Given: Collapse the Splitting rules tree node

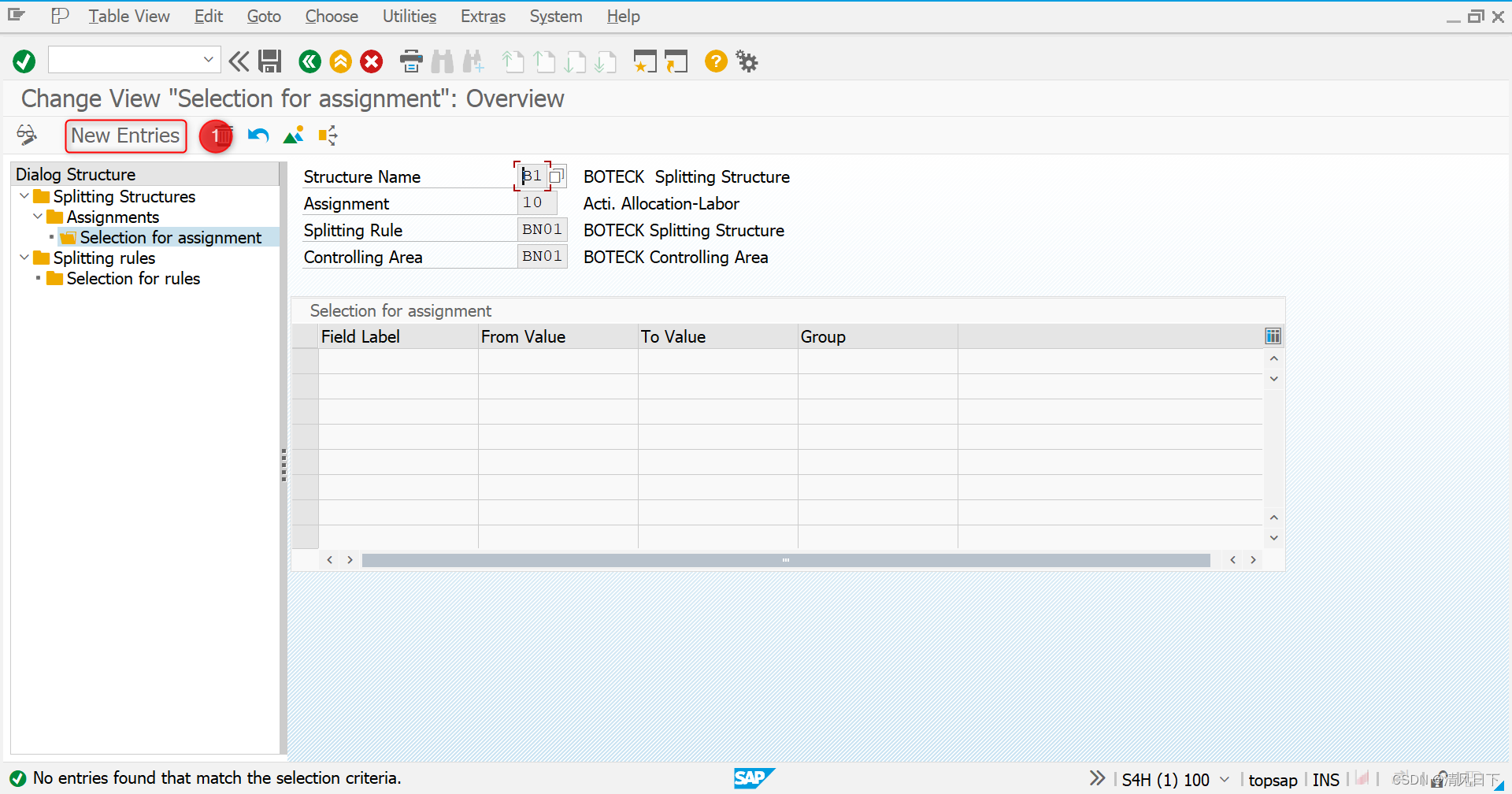Looking at the screenshot, I should pos(24,258).
